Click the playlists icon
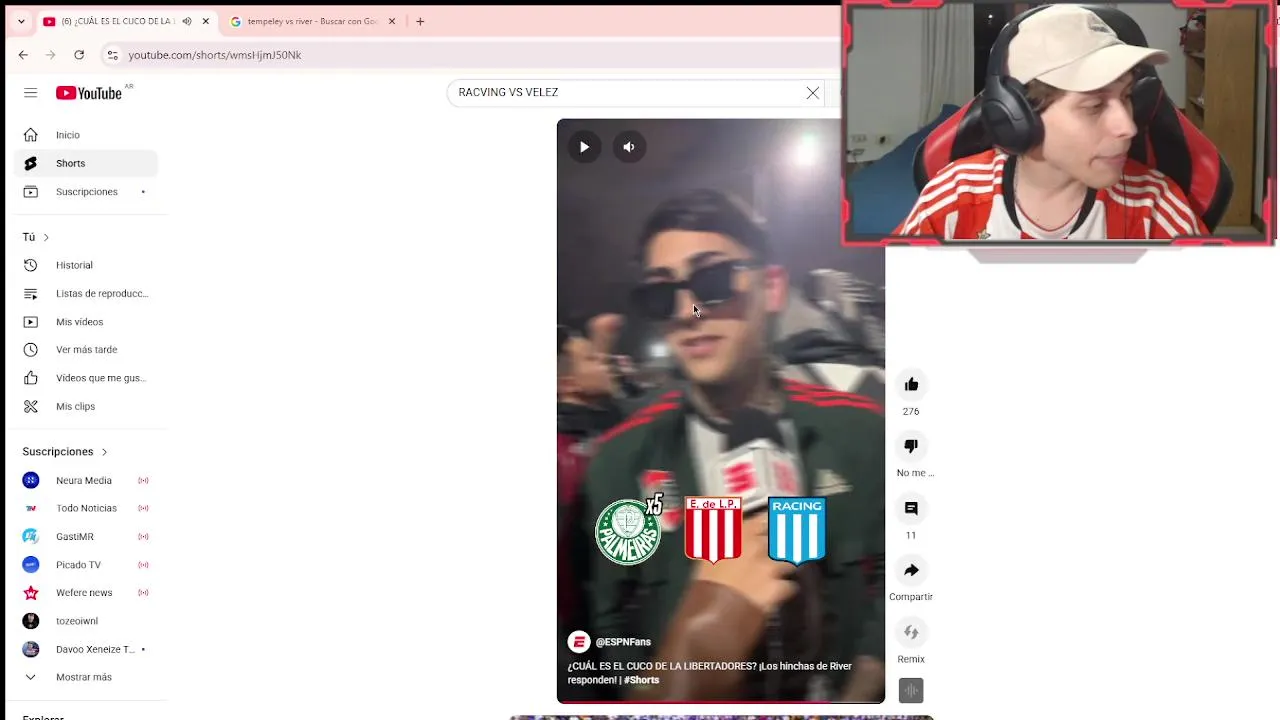The height and width of the screenshot is (720, 1280). pyautogui.click(x=31, y=293)
